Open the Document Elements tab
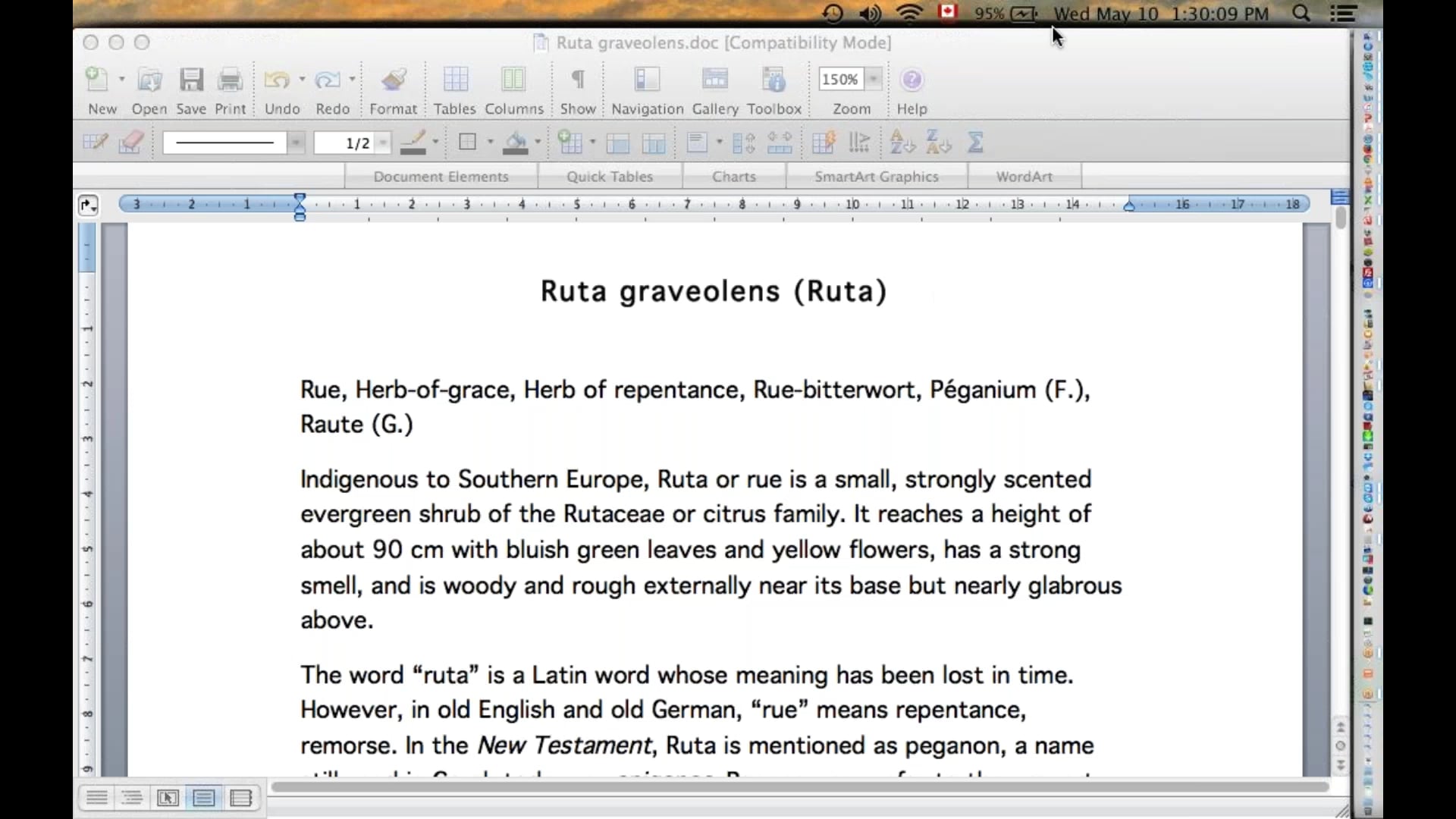Screen dimensions: 1456x819 point(441,177)
